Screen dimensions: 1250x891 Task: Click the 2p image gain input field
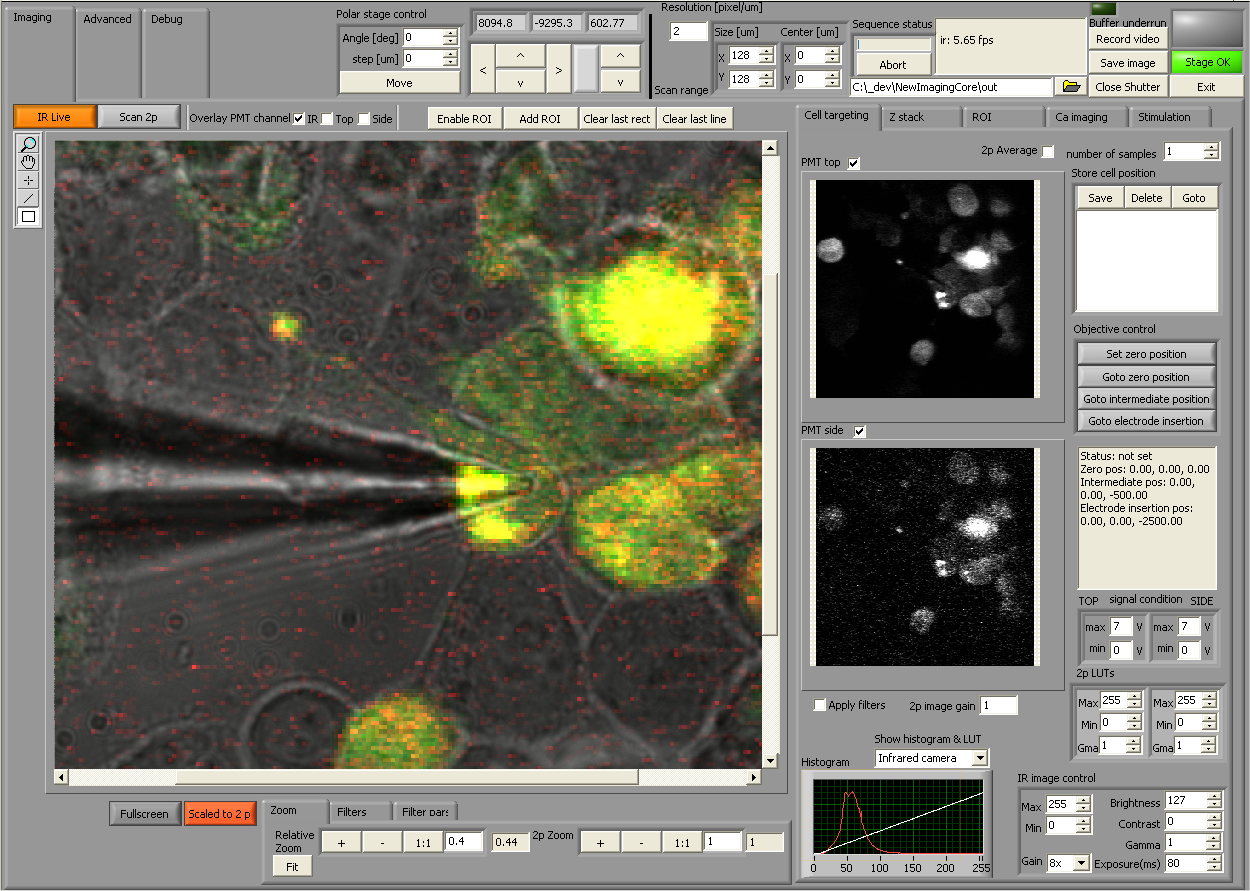tap(997, 706)
